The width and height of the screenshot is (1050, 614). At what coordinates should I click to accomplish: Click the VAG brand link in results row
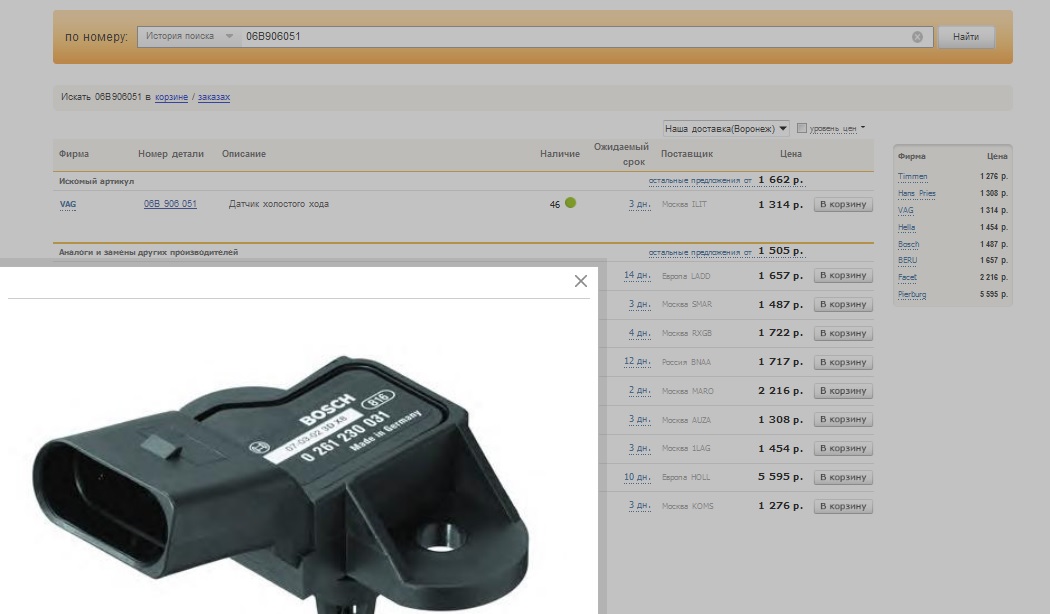(x=68, y=204)
